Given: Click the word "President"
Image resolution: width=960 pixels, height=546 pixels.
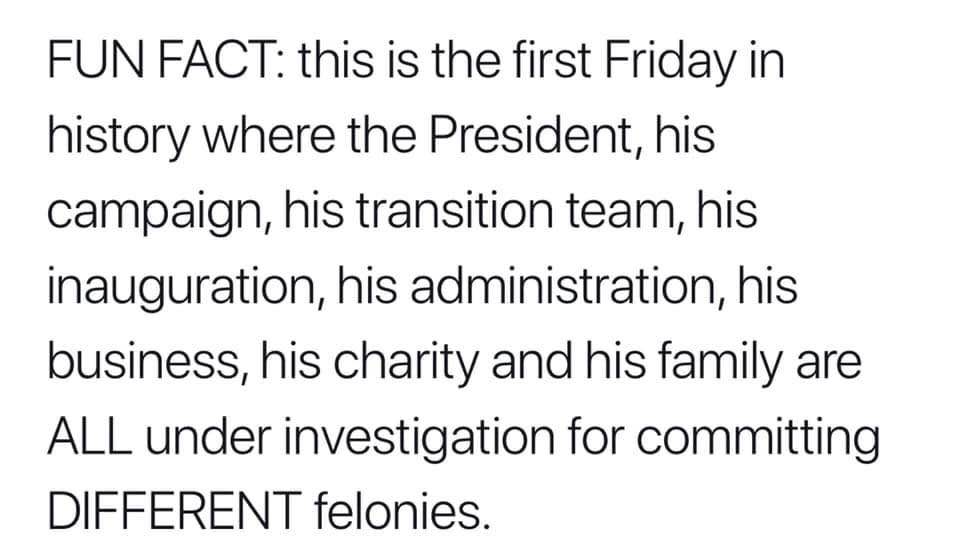Looking at the screenshot, I should click(x=520, y=138).
